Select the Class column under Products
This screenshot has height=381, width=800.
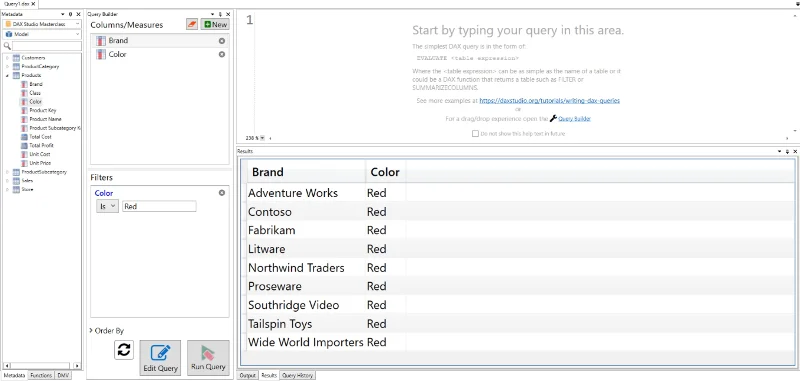(35, 93)
